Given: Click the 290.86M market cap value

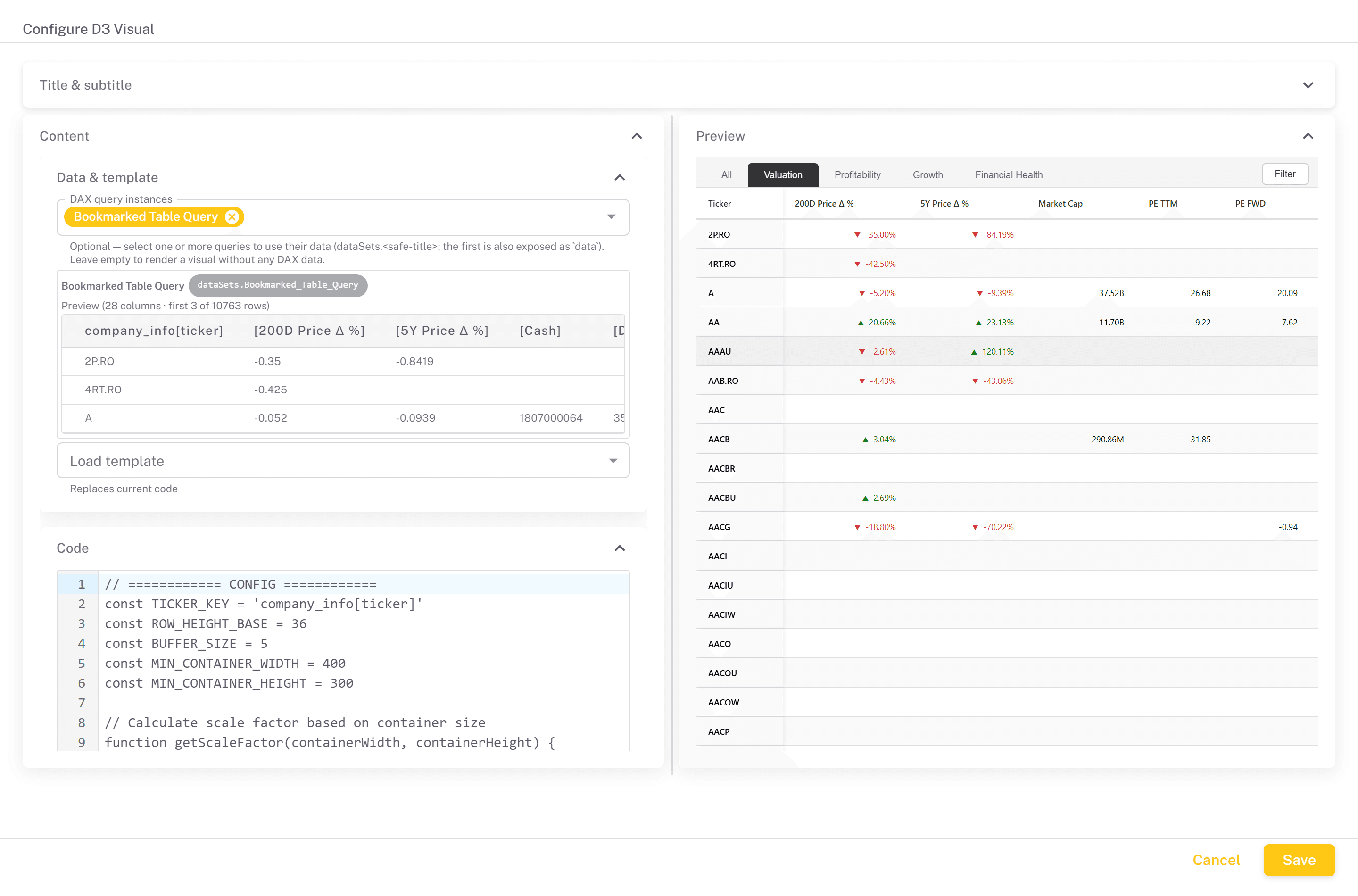Looking at the screenshot, I should pos(1107,439).
